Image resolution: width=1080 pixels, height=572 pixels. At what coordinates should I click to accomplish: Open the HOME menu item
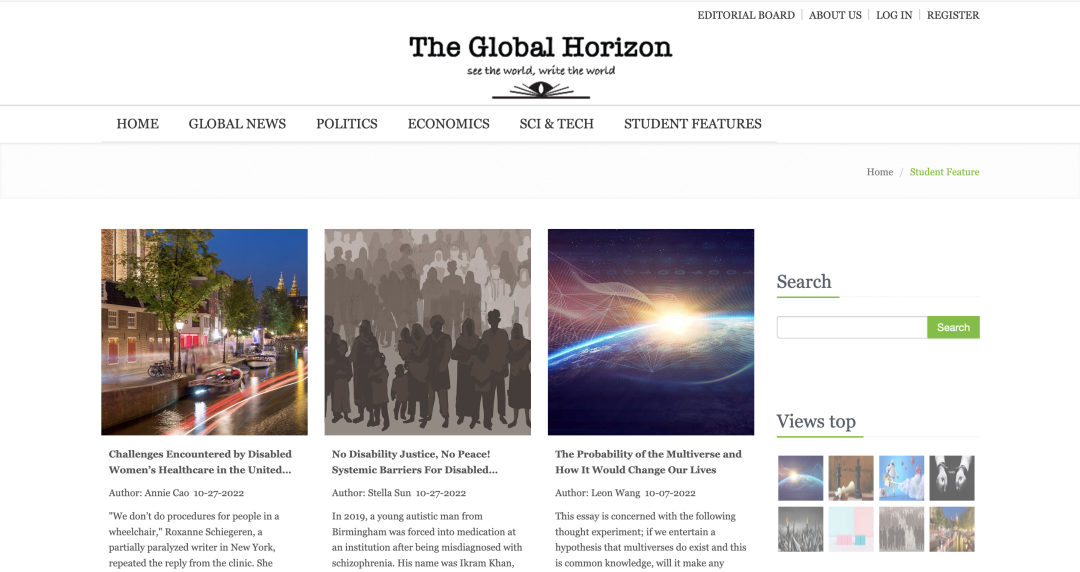(138, 124)
